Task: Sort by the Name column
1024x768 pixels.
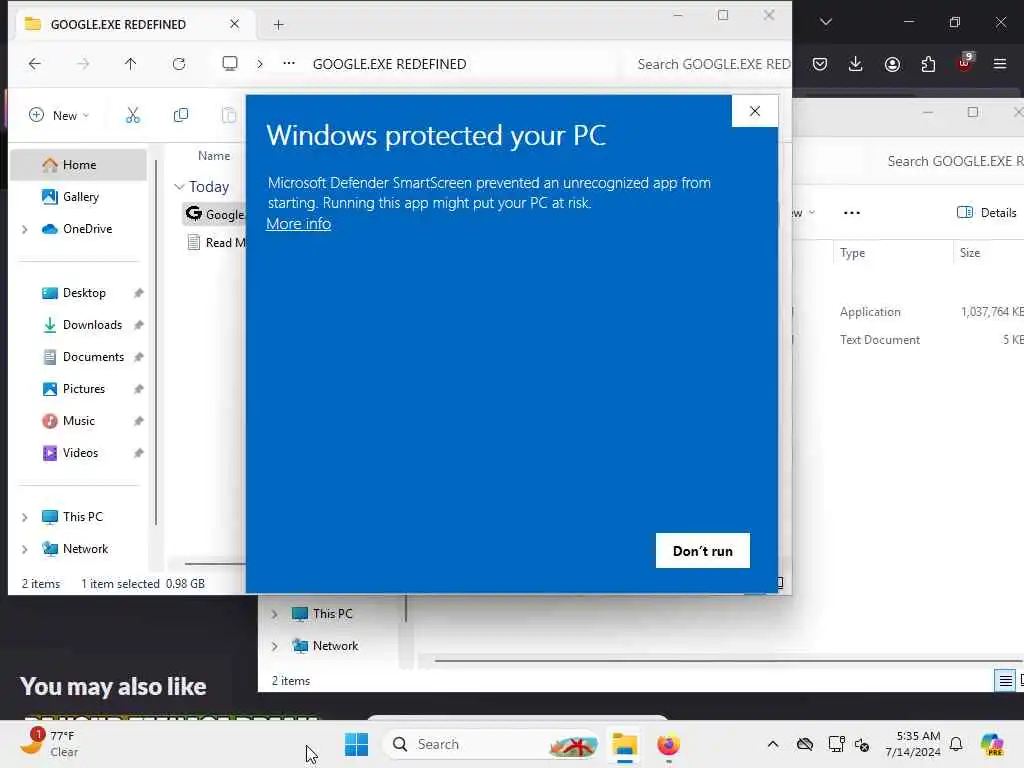Action: [214, 155]
